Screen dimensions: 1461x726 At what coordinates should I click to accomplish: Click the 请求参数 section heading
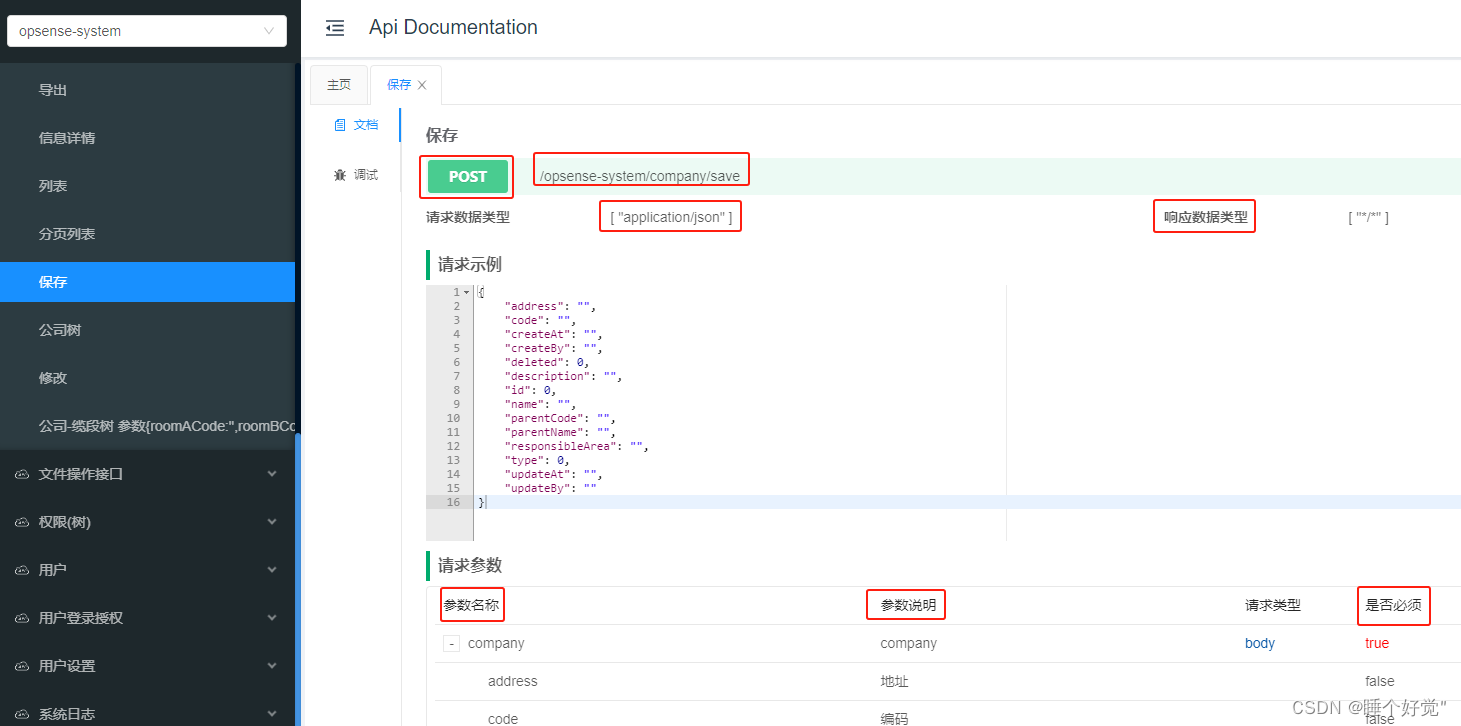470,565
